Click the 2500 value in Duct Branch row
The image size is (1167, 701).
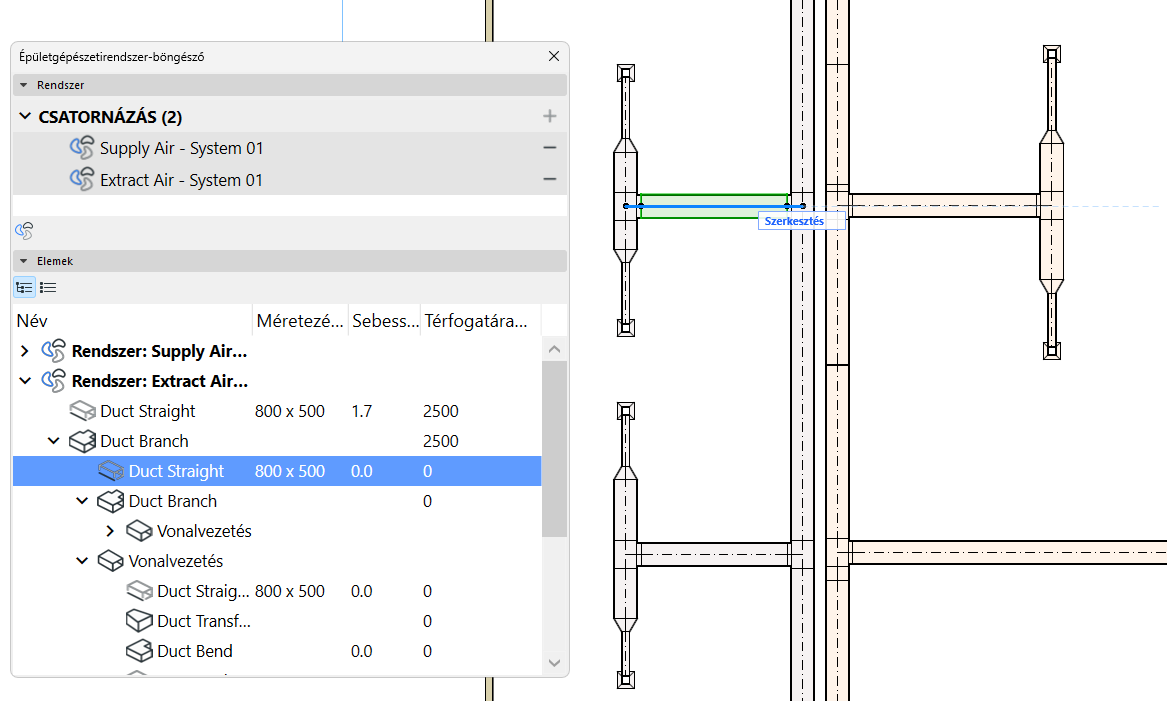tap(441, 441)
